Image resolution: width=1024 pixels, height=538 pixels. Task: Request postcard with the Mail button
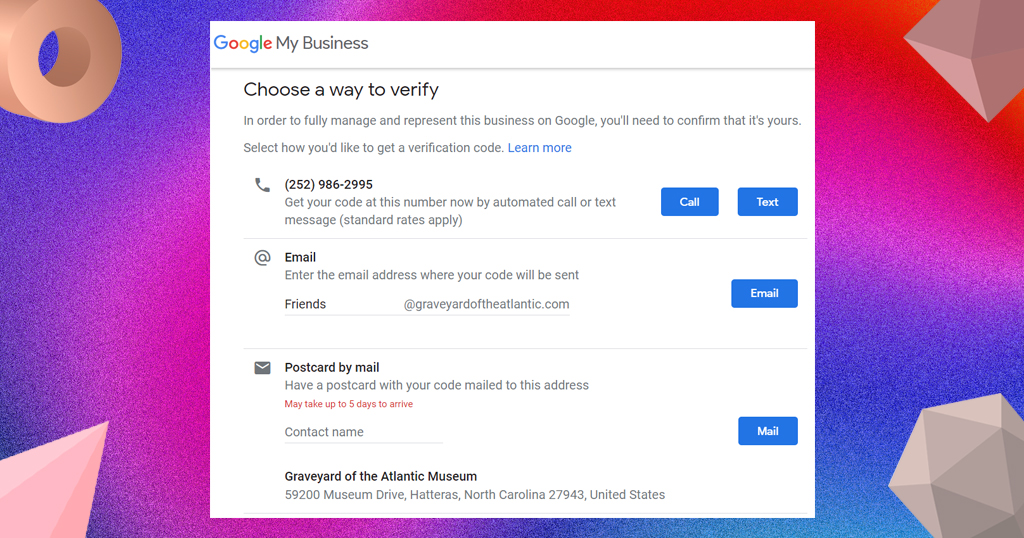(x=767, y=431)
